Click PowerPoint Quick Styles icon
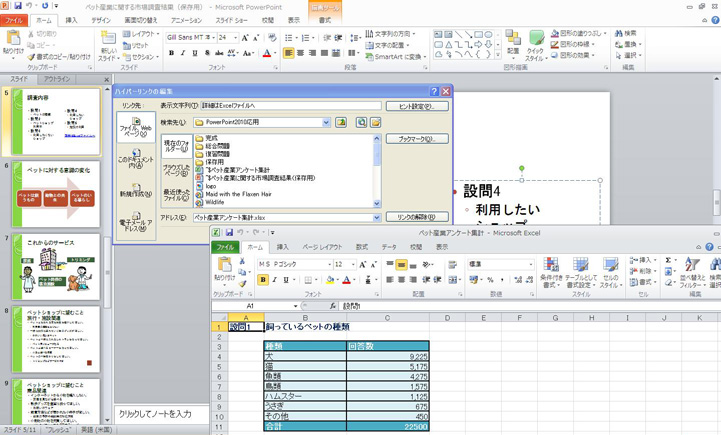 536,39
